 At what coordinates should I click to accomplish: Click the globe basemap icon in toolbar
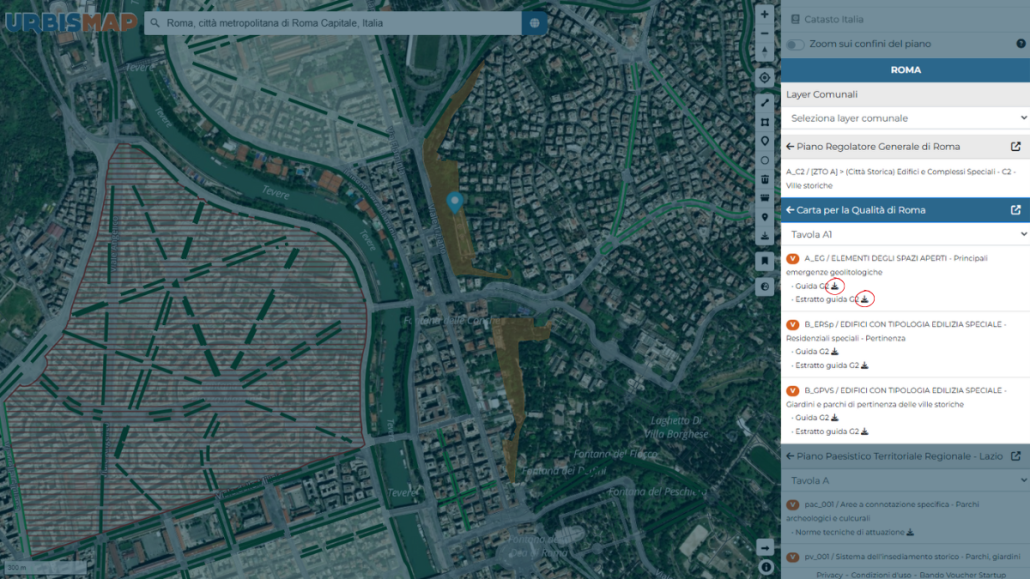pyautogui.click(x=765, y=287)
